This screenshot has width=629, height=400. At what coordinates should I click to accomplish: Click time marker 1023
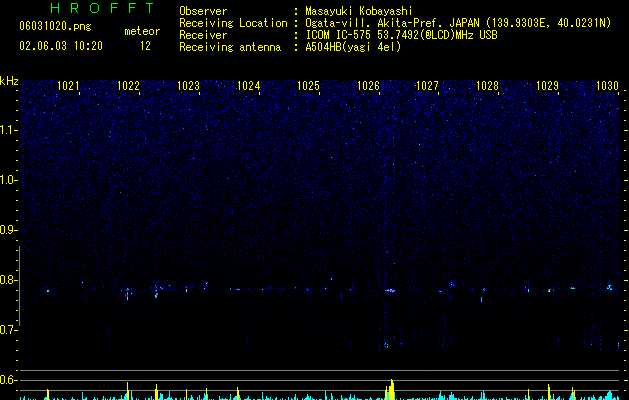(189, 86)
